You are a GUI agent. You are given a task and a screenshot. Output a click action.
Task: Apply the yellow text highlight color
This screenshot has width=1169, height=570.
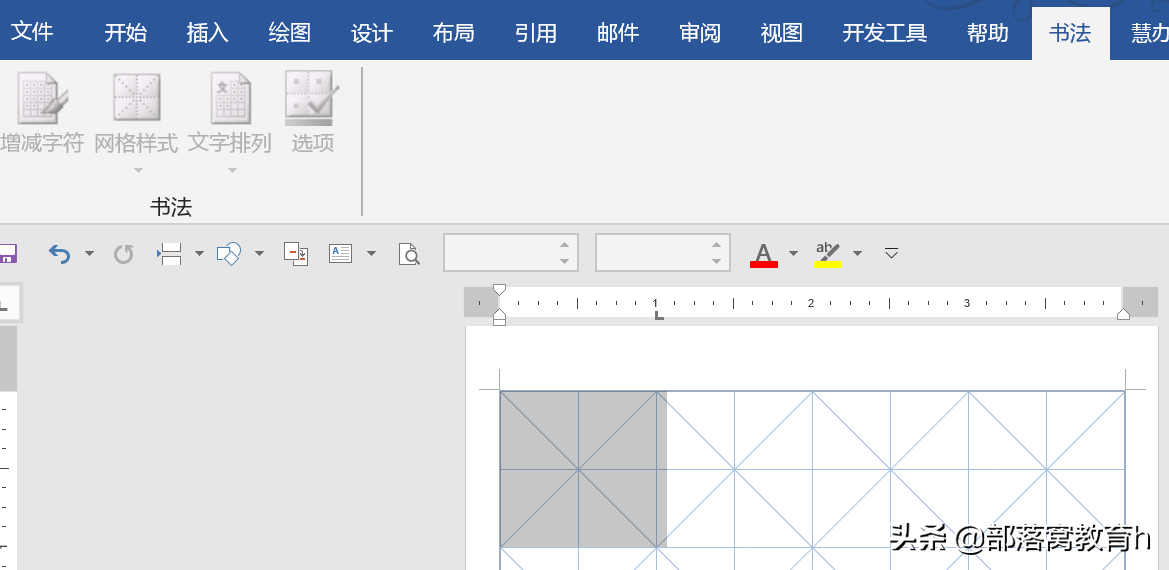click(828, 254)
